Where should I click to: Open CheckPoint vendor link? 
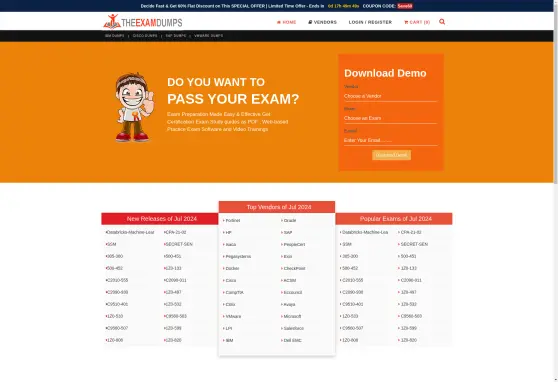pos(294,269)
